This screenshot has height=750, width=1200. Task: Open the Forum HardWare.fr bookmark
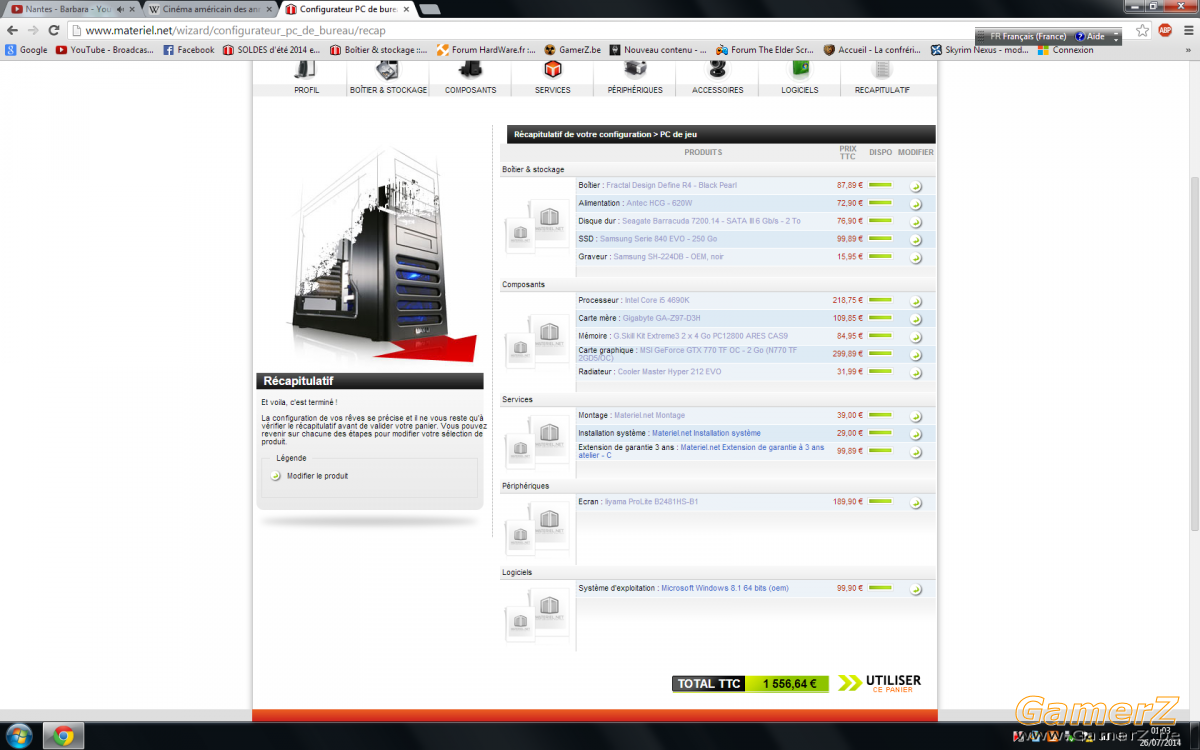(x=487, y=49)
